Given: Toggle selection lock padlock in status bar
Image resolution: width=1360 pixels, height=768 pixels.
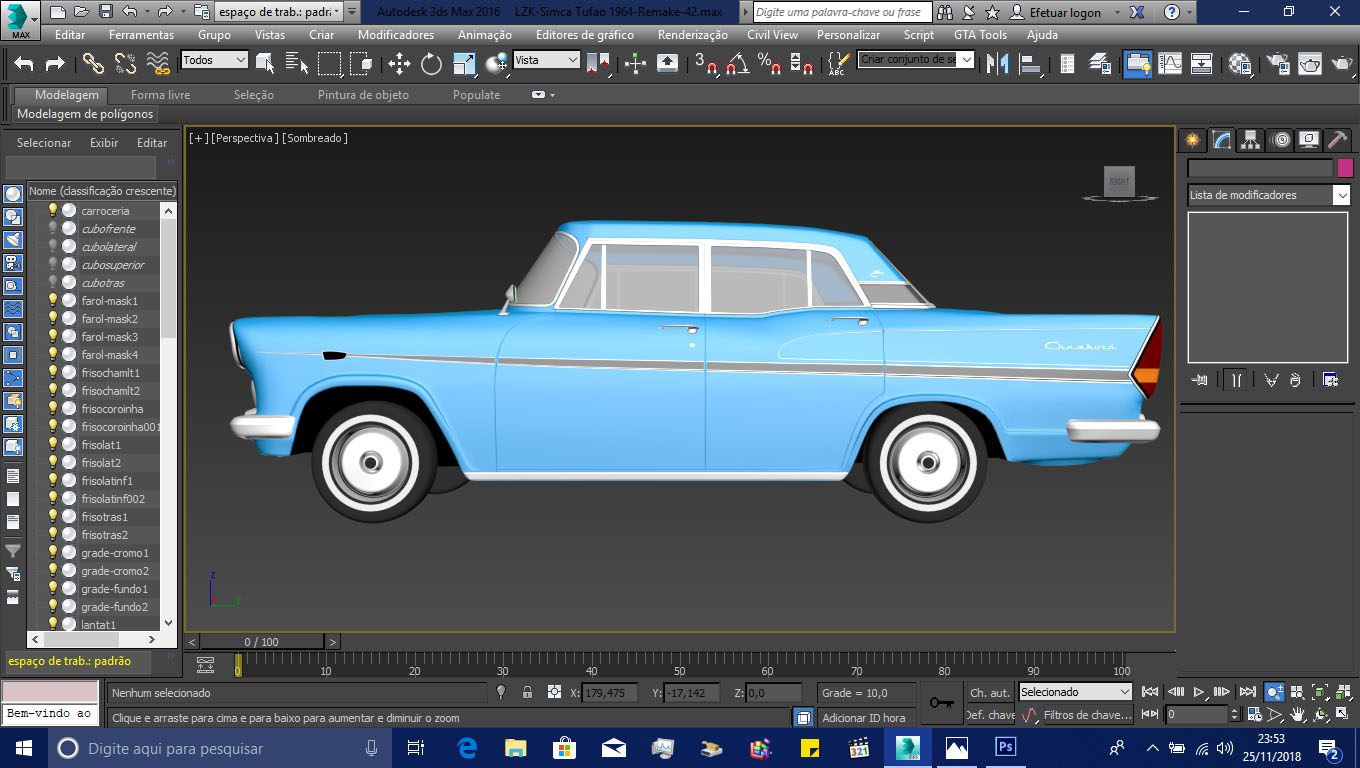Looking at the screenshot, I should click(x=527, y=692).
